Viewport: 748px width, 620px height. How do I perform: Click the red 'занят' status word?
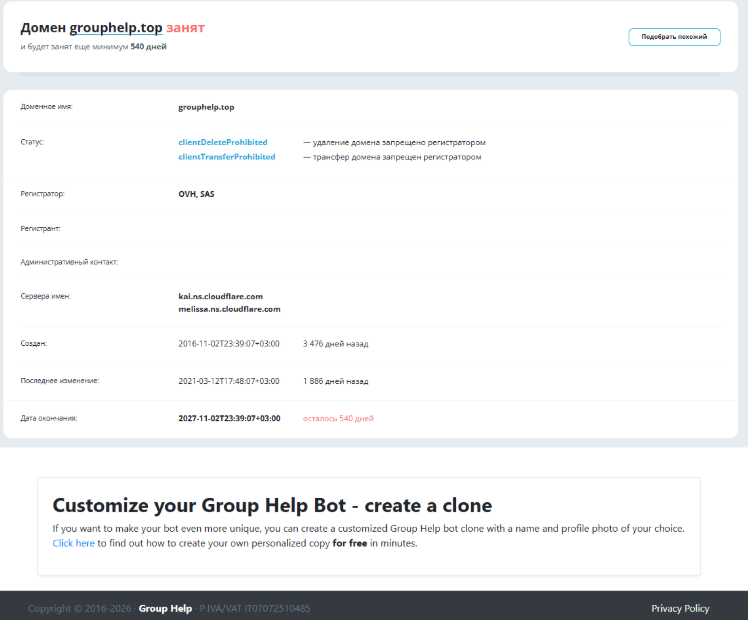186,28
